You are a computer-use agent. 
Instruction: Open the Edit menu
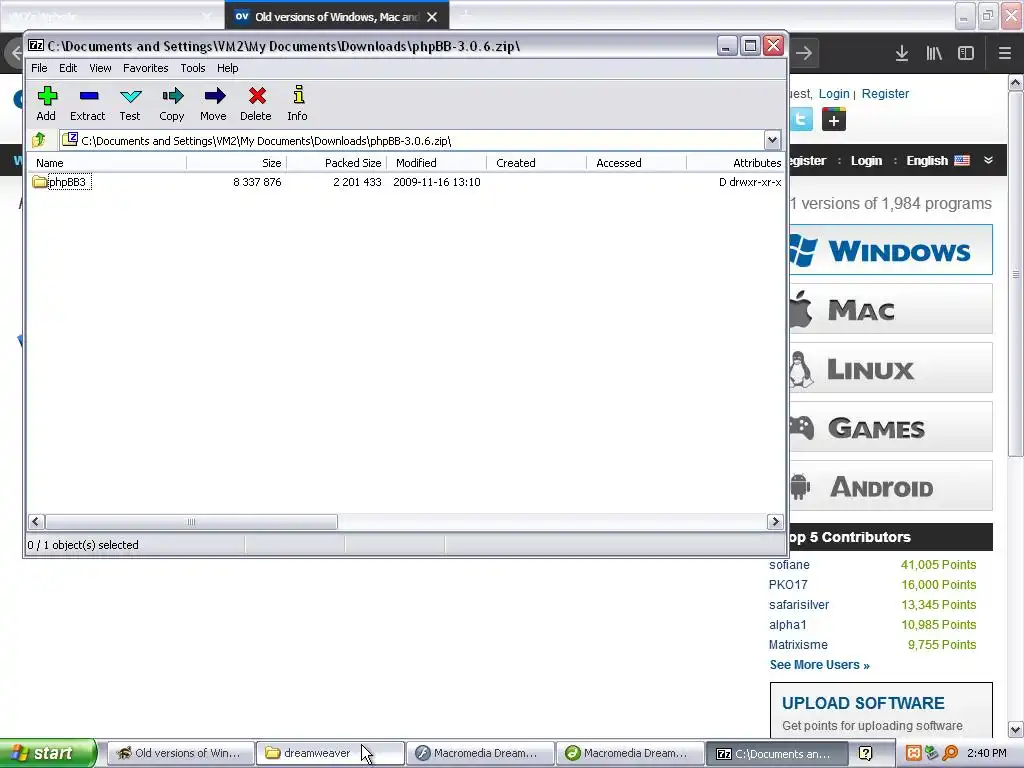[68, 68]
